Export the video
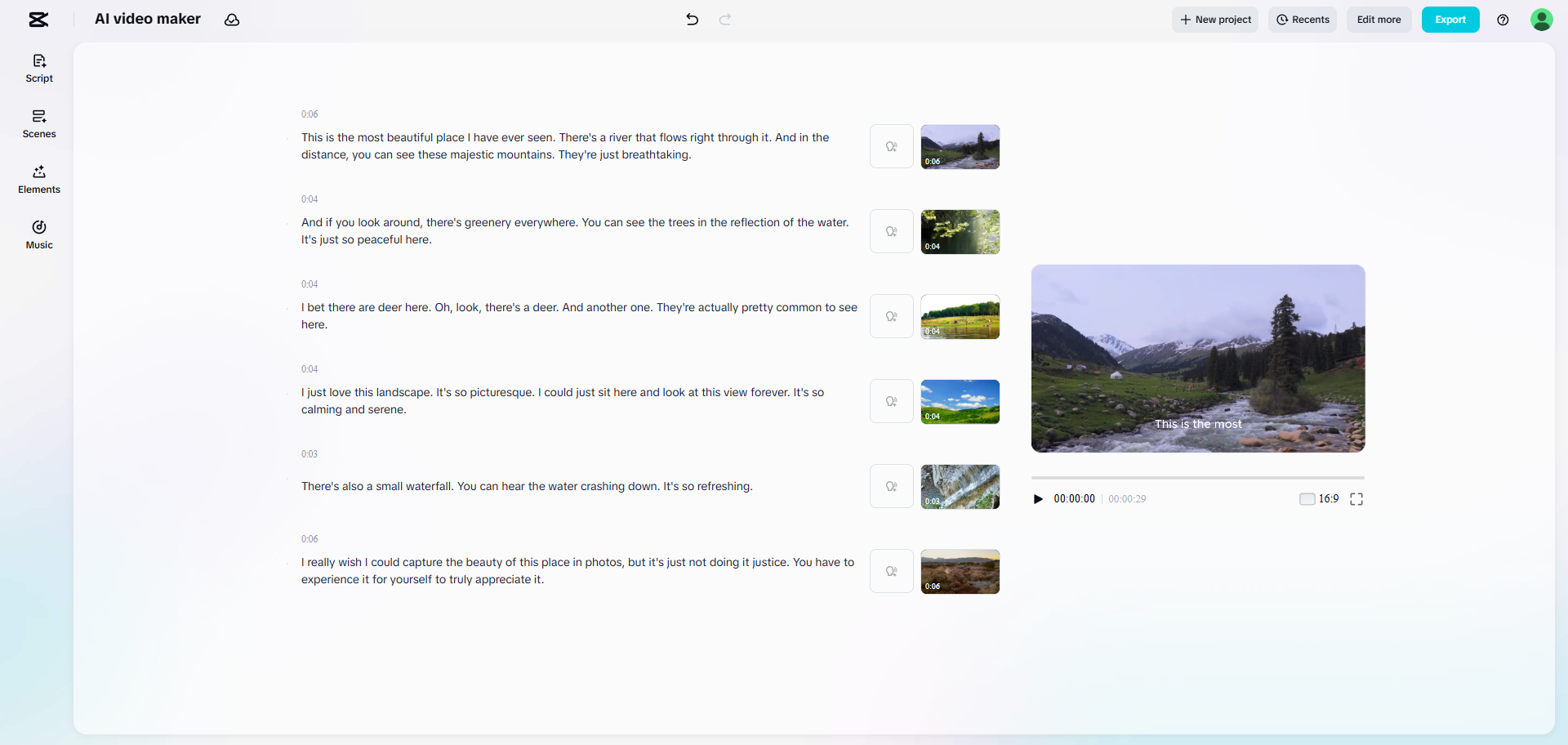Screen dimensions: 1568x745 1450,20
